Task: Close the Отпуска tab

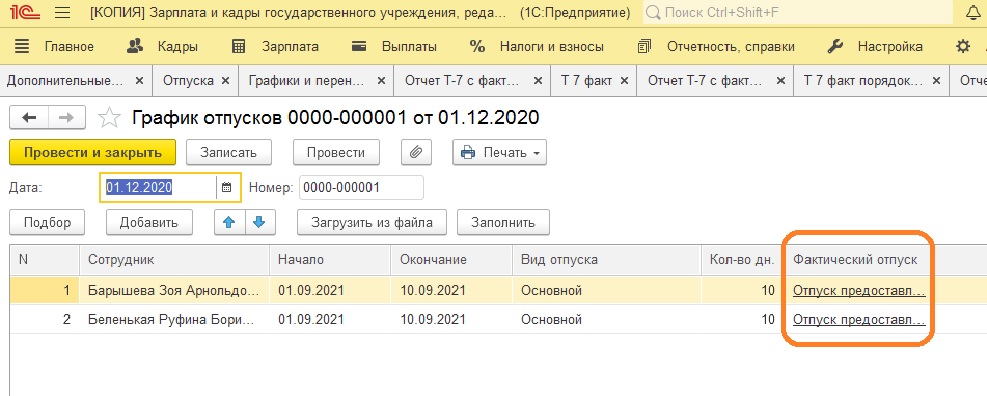Action: coord(226,81)
